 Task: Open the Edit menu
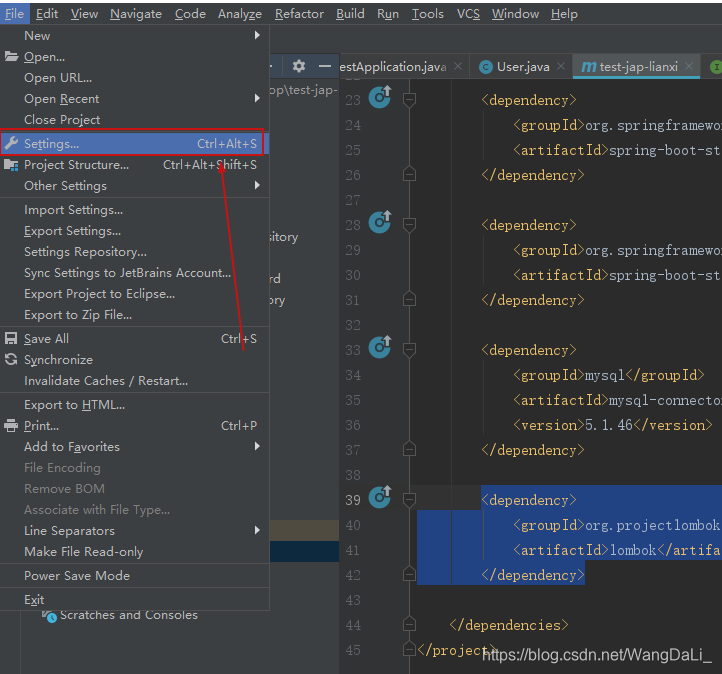click(47, 14)
